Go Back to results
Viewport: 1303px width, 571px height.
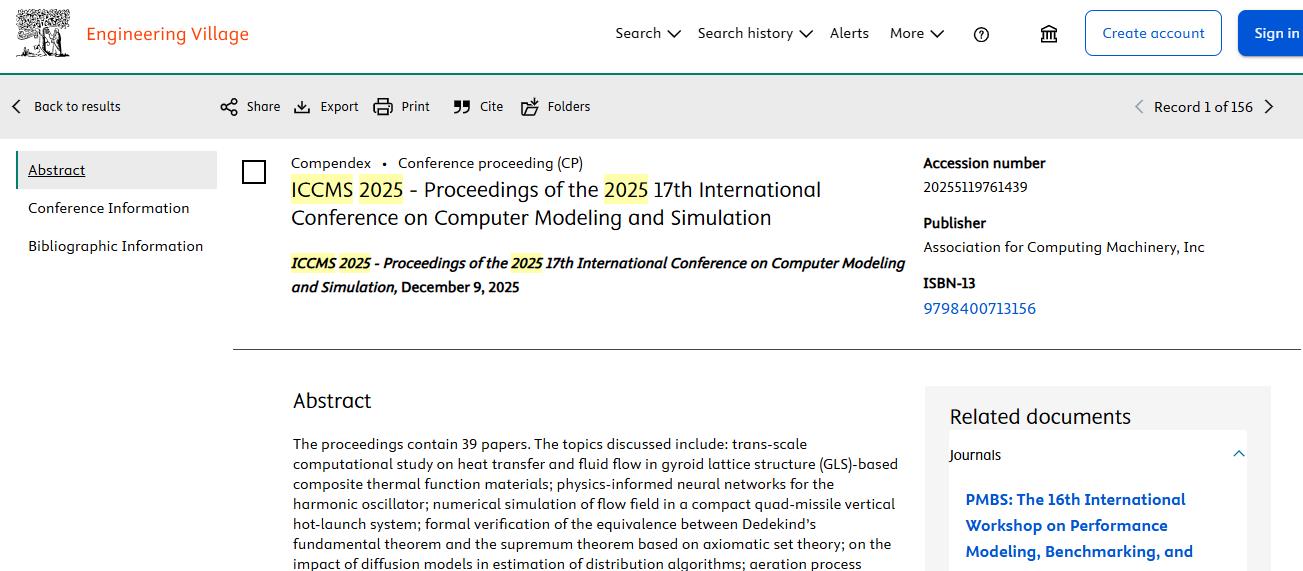[x=66, y=107]
